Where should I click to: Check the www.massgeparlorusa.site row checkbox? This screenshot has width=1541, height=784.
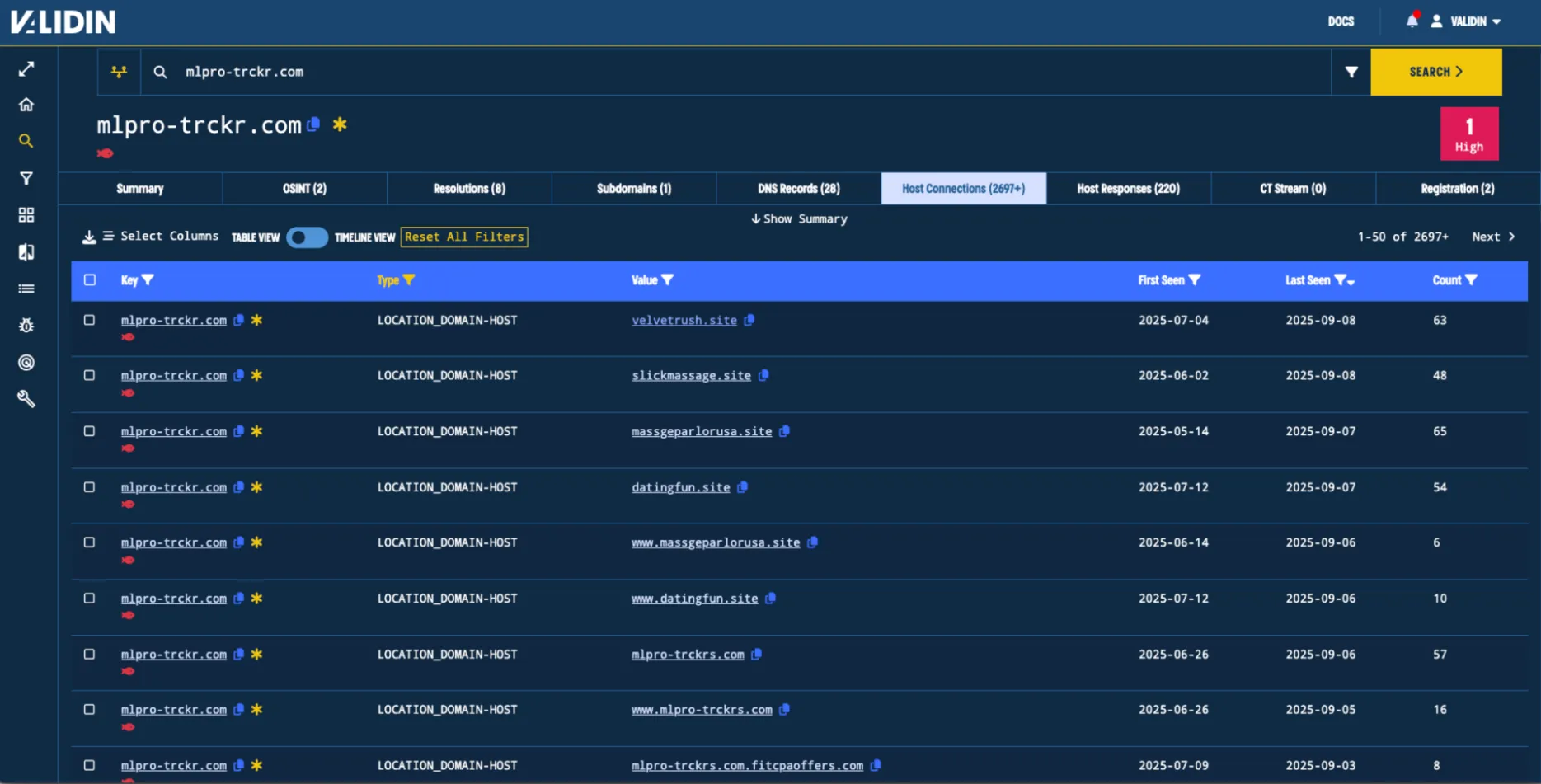pyautogui.click(x=90, y=542)
